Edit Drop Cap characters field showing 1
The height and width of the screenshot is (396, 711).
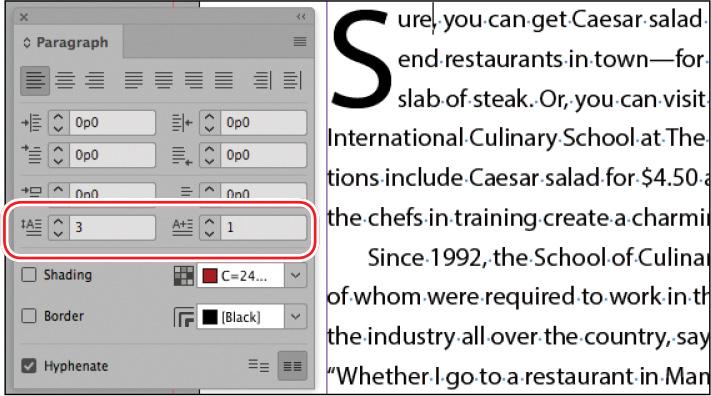[263, 227]
